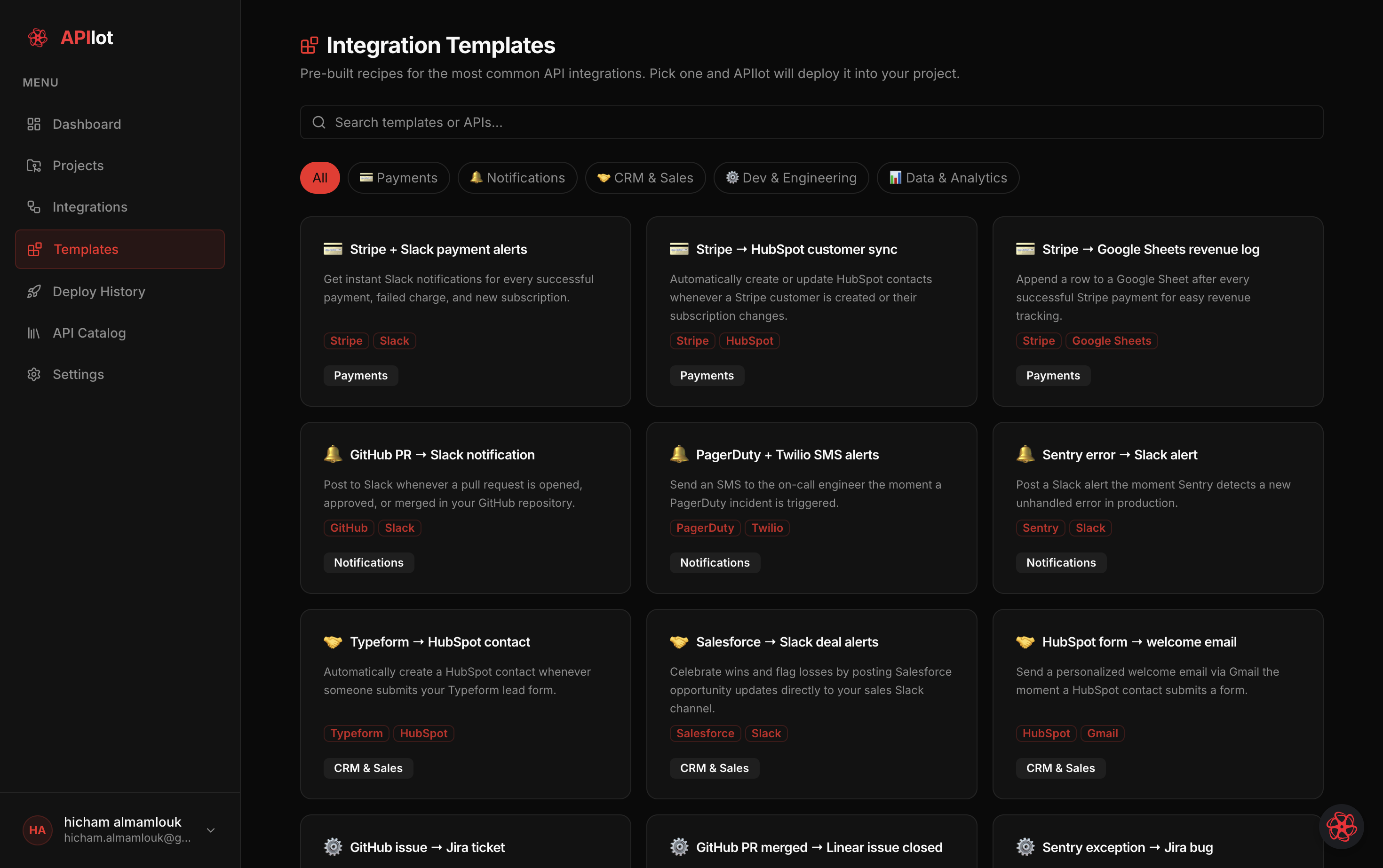
Task: Open the API Catalog
Action: pos(119,333)
